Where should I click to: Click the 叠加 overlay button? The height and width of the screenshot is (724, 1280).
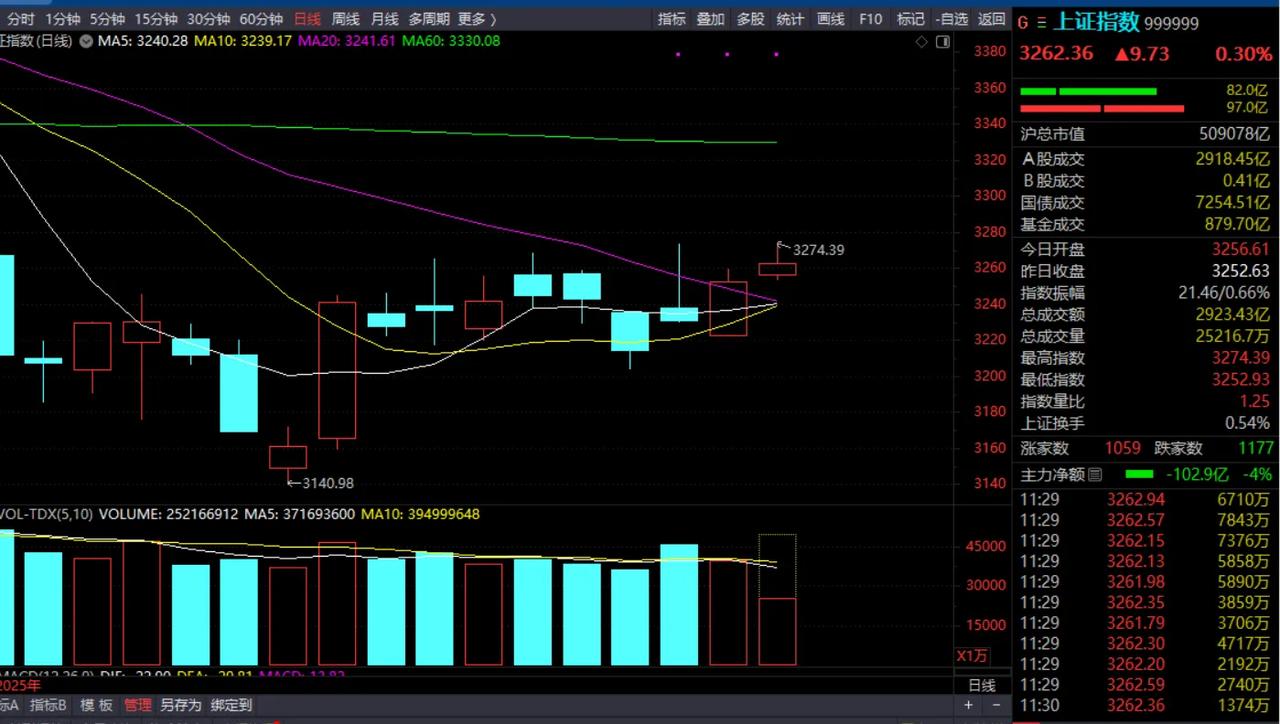[x=711, y=19]
